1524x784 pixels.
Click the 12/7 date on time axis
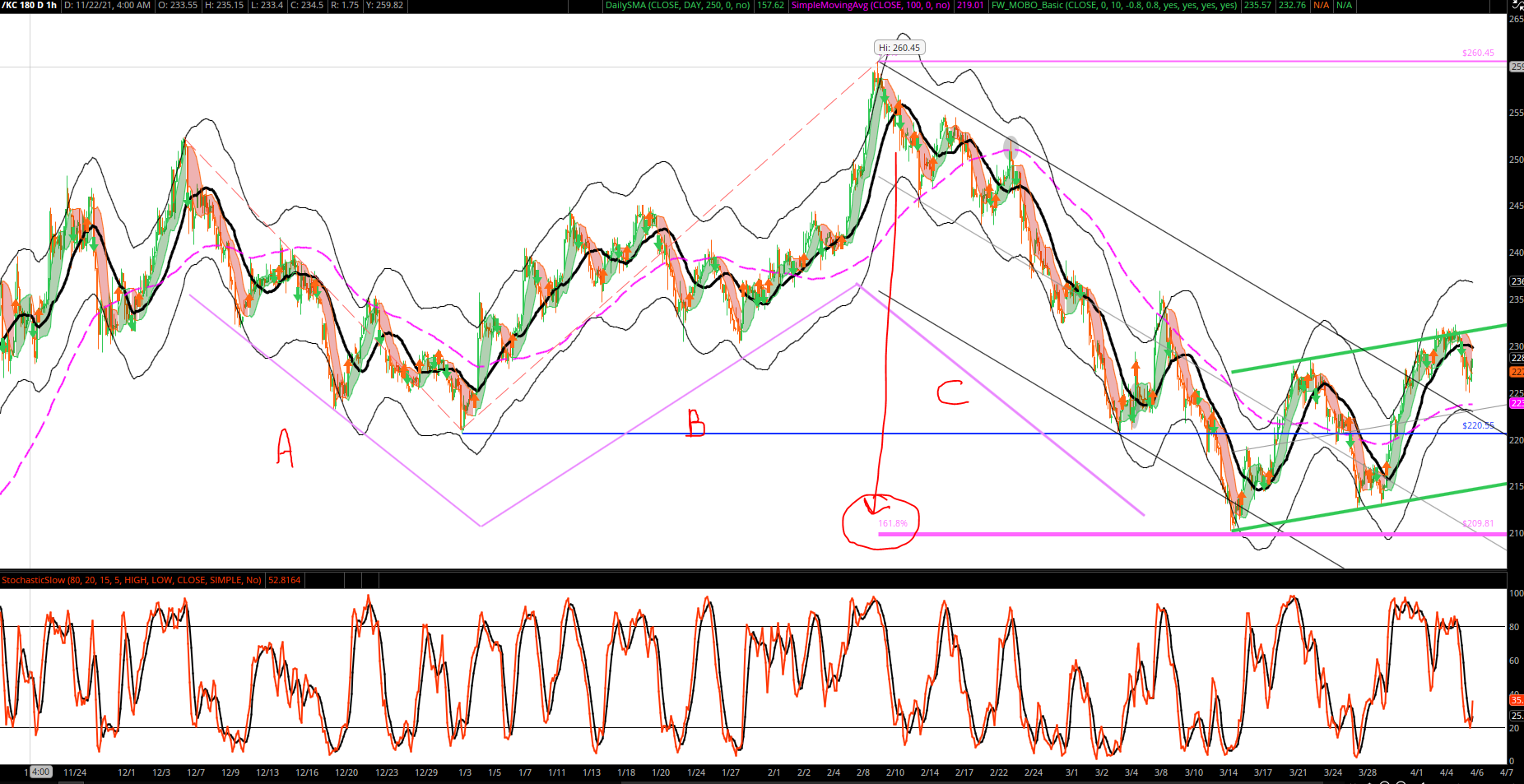point(196,772)
